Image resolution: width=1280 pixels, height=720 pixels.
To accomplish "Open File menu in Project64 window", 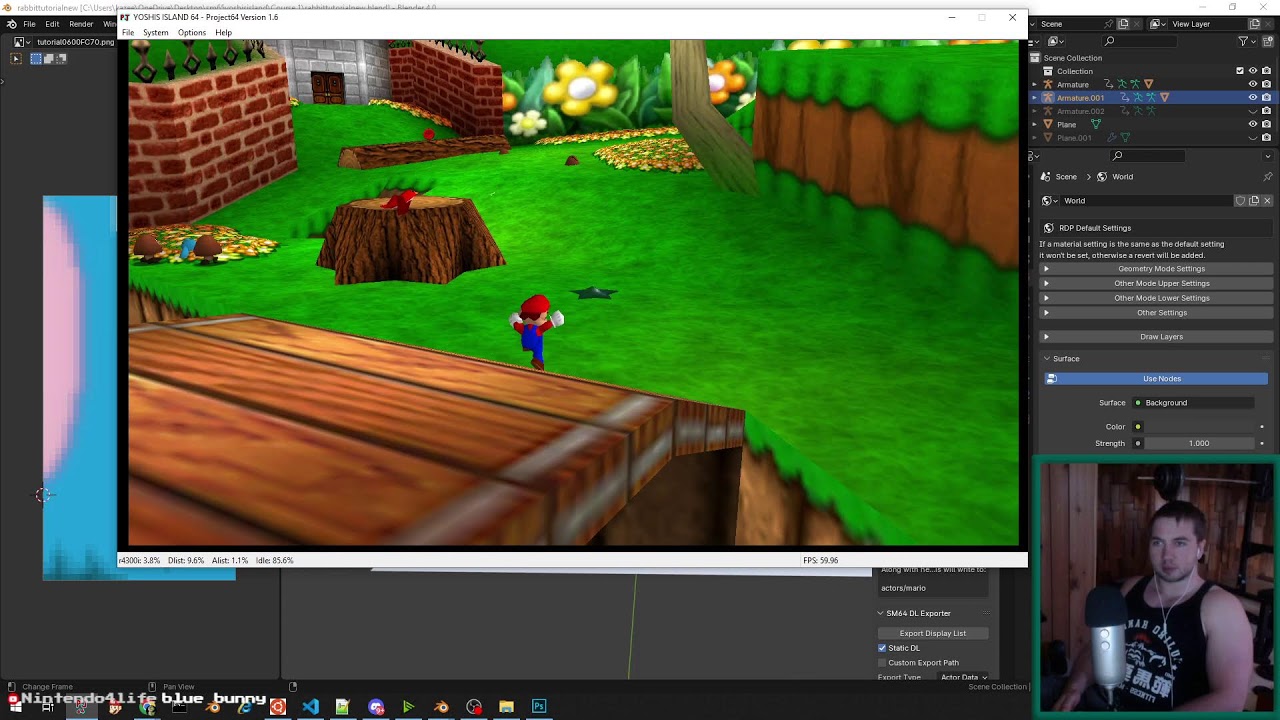I will coord(128,33).
